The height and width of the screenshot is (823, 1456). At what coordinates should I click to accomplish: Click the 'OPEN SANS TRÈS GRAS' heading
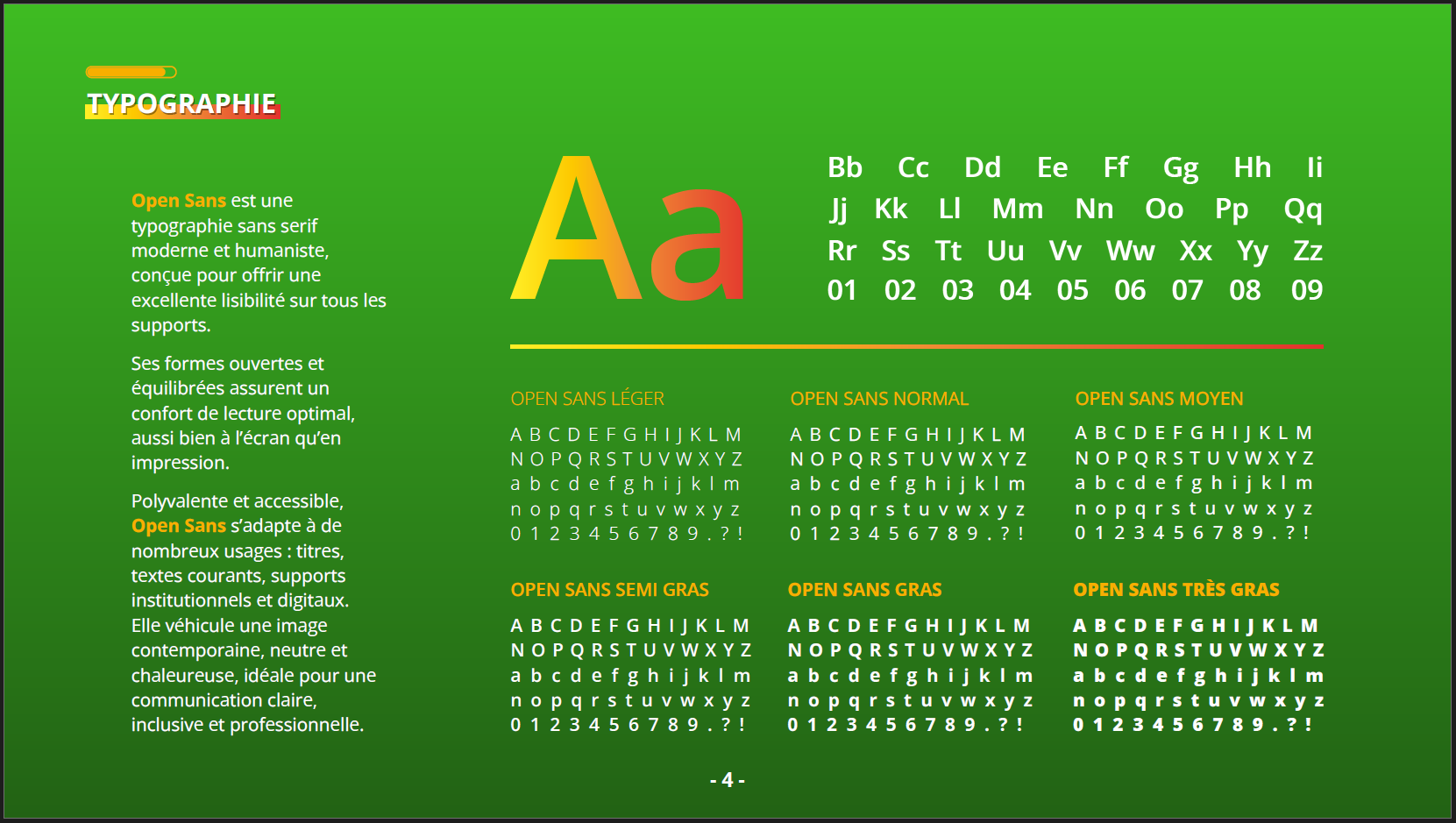1176,590
